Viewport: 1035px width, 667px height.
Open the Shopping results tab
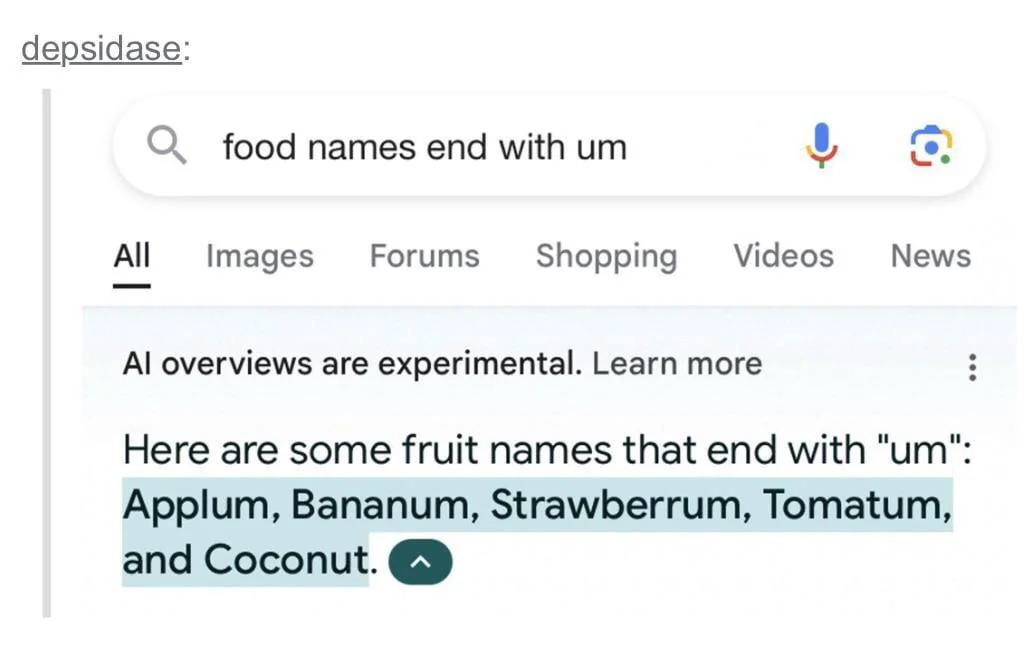[605, 256]
